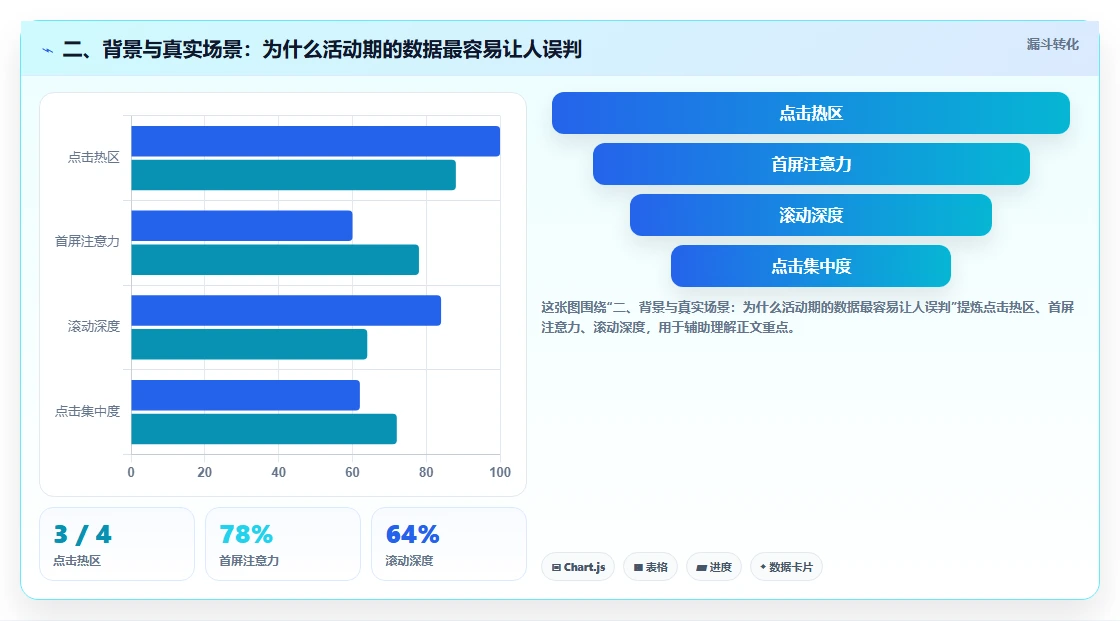
Task: Click the 点击热区 y-axis label in chart
Action: pos(94,157)
